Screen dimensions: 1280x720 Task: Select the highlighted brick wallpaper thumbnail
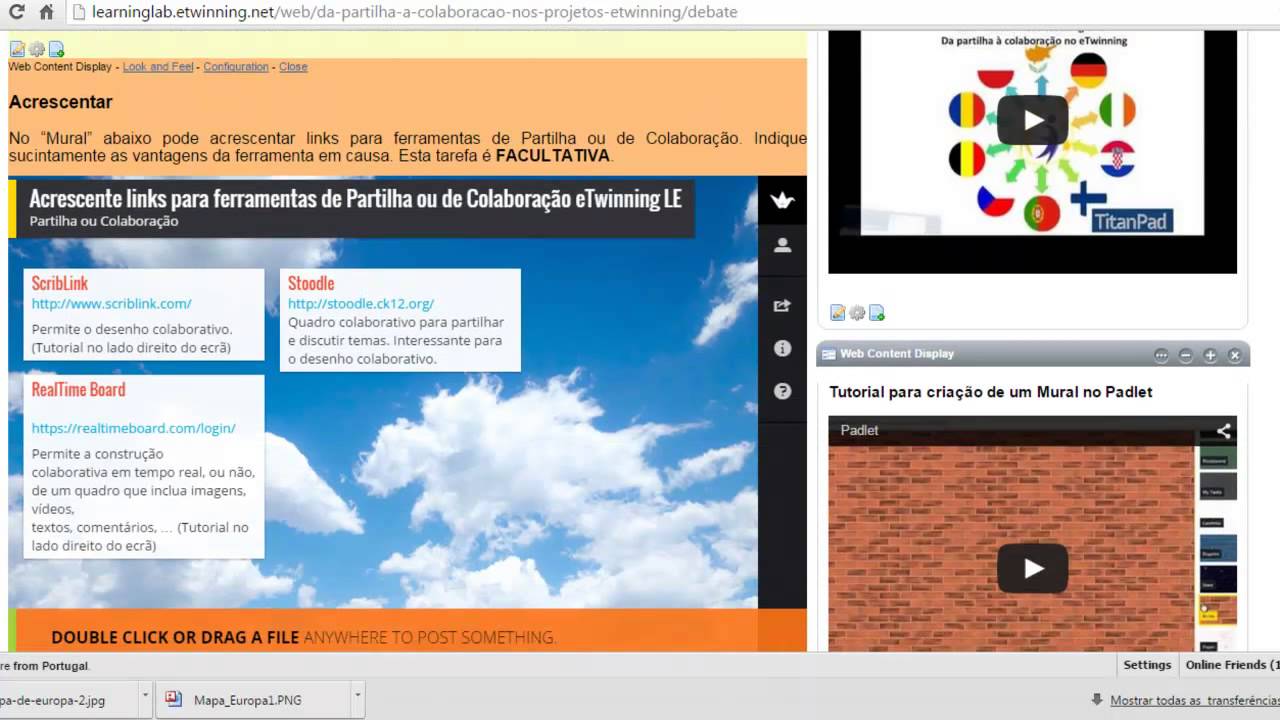[x=1218, y=611]
